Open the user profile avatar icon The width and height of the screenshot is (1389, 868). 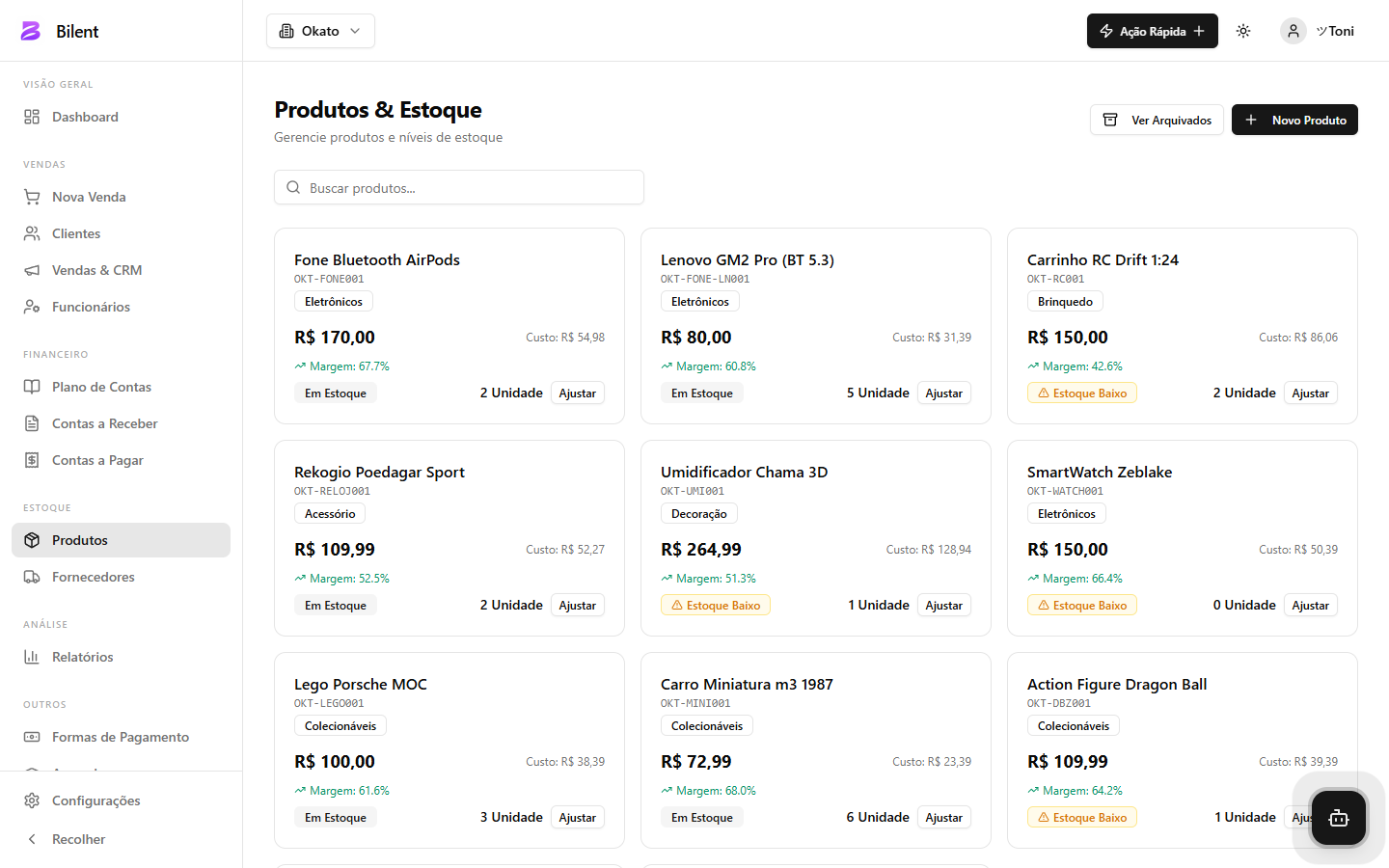coord(1293,31)
